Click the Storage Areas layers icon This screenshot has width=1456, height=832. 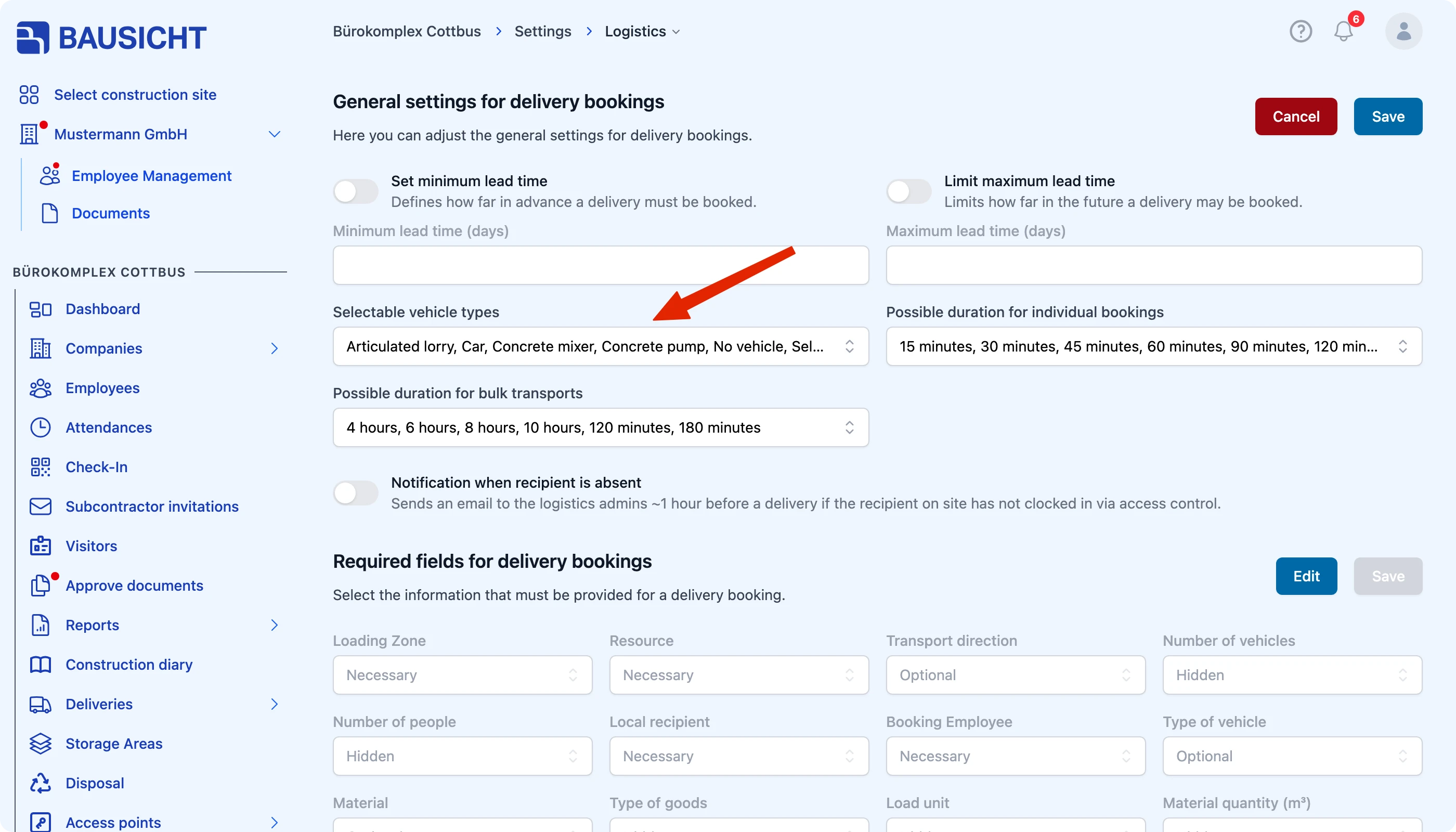pos(41,744)
